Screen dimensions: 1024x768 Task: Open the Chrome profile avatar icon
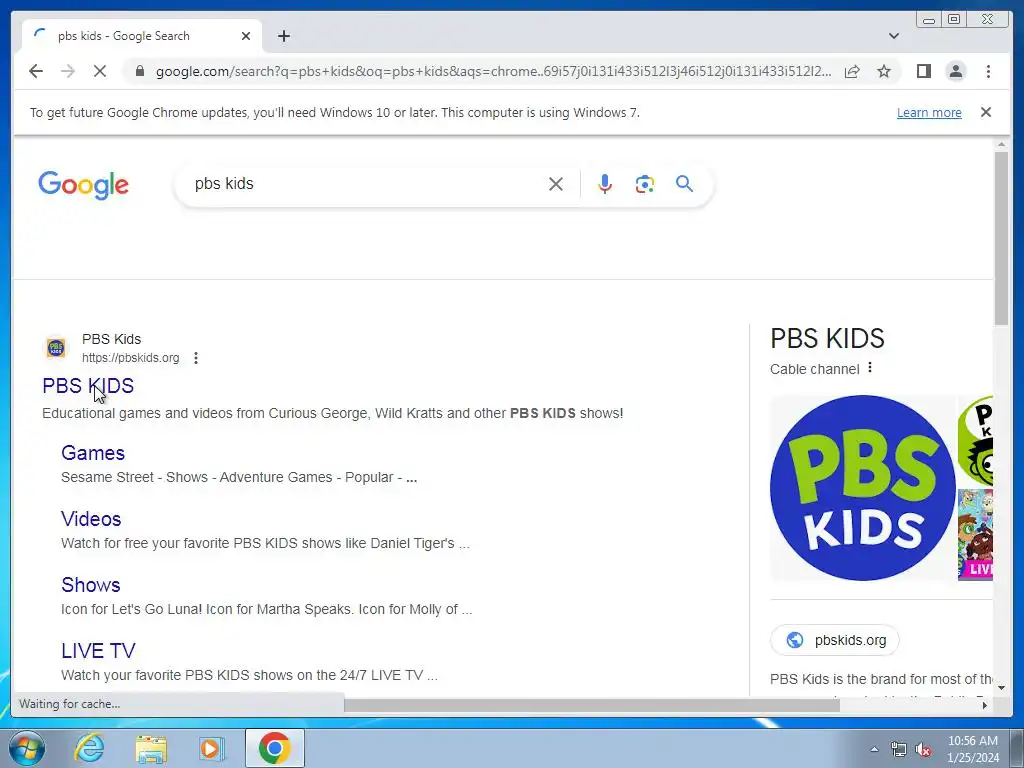955,71
